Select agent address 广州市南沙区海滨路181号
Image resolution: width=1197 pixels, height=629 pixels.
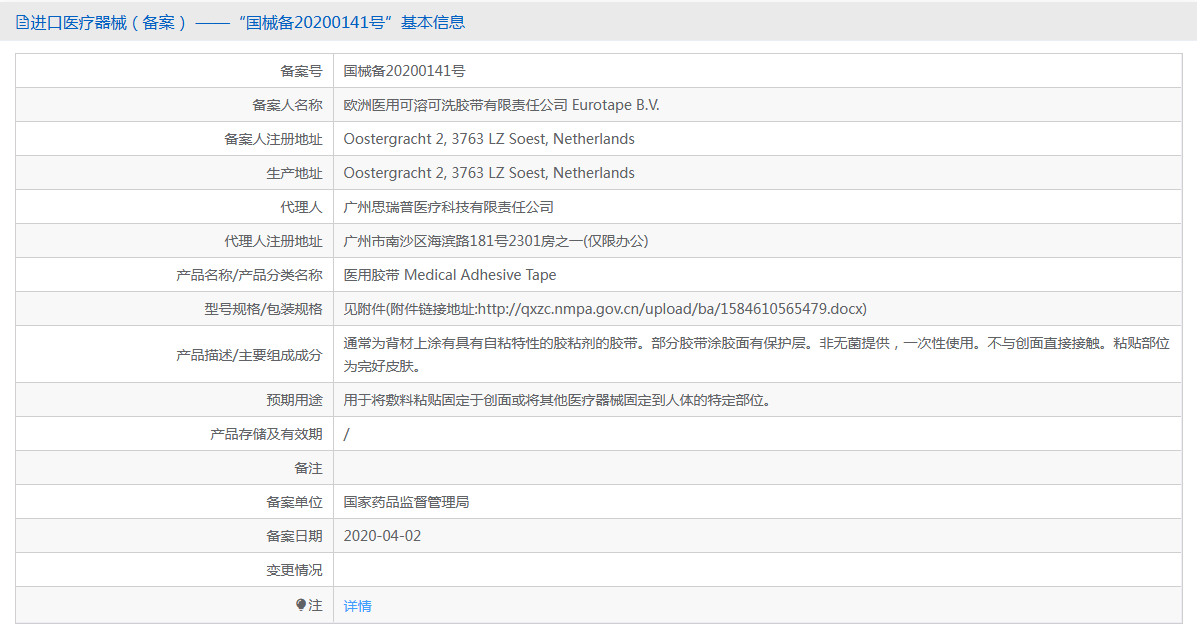pyautogui.click(x=495, y=241)
